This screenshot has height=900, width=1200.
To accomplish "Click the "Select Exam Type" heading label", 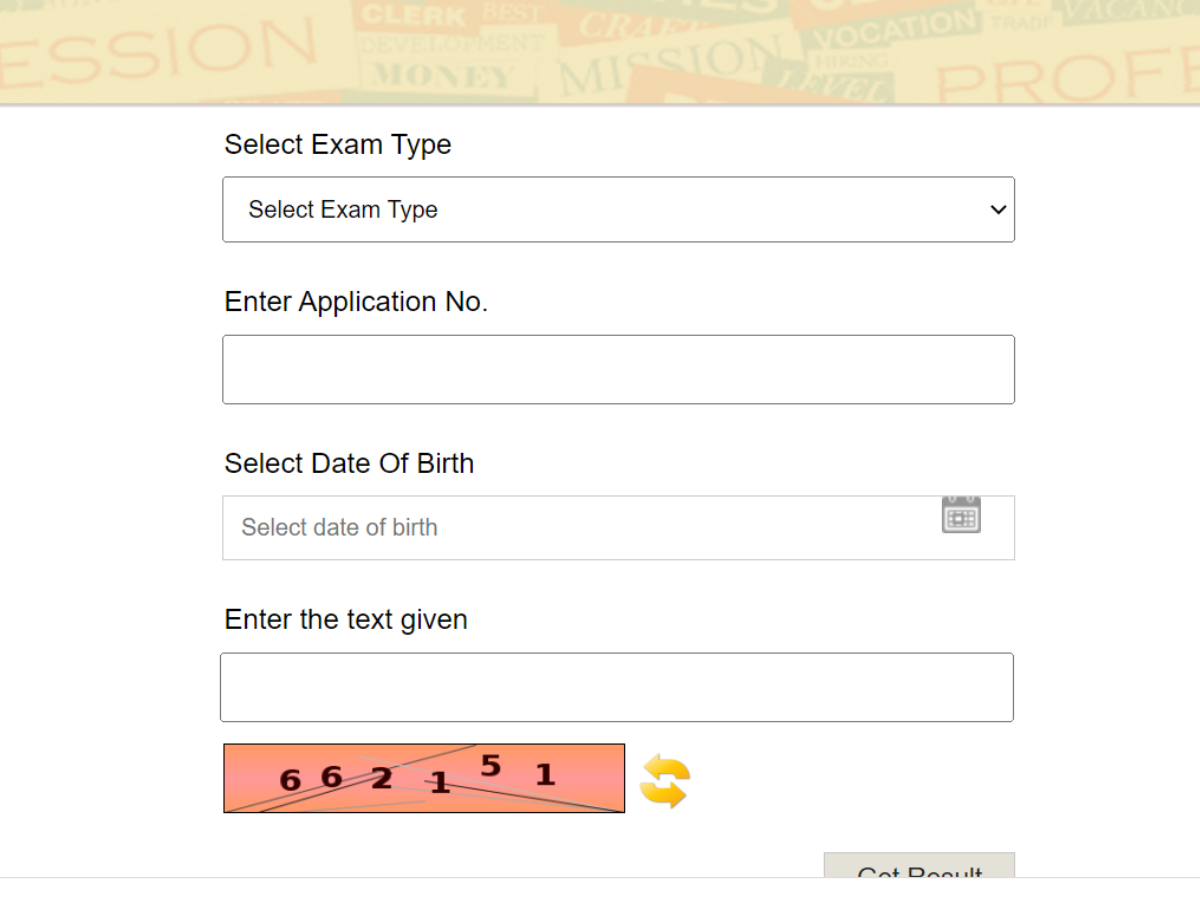I will tap(338, 145).
